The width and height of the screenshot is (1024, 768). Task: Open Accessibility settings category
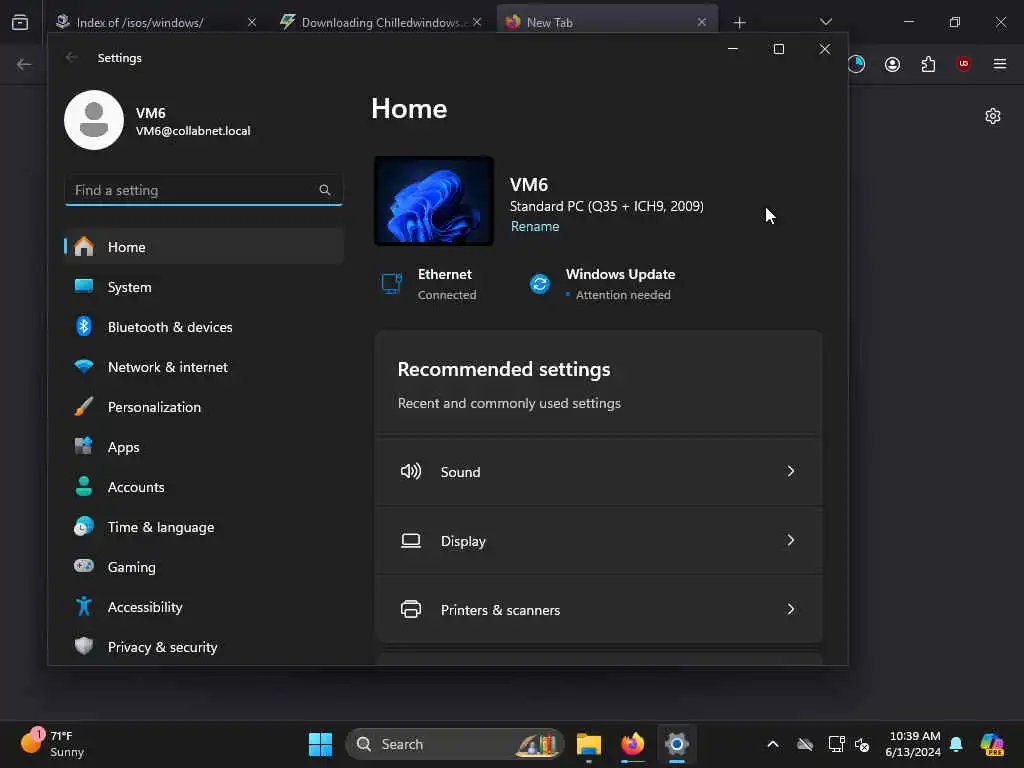pos(204,607)
